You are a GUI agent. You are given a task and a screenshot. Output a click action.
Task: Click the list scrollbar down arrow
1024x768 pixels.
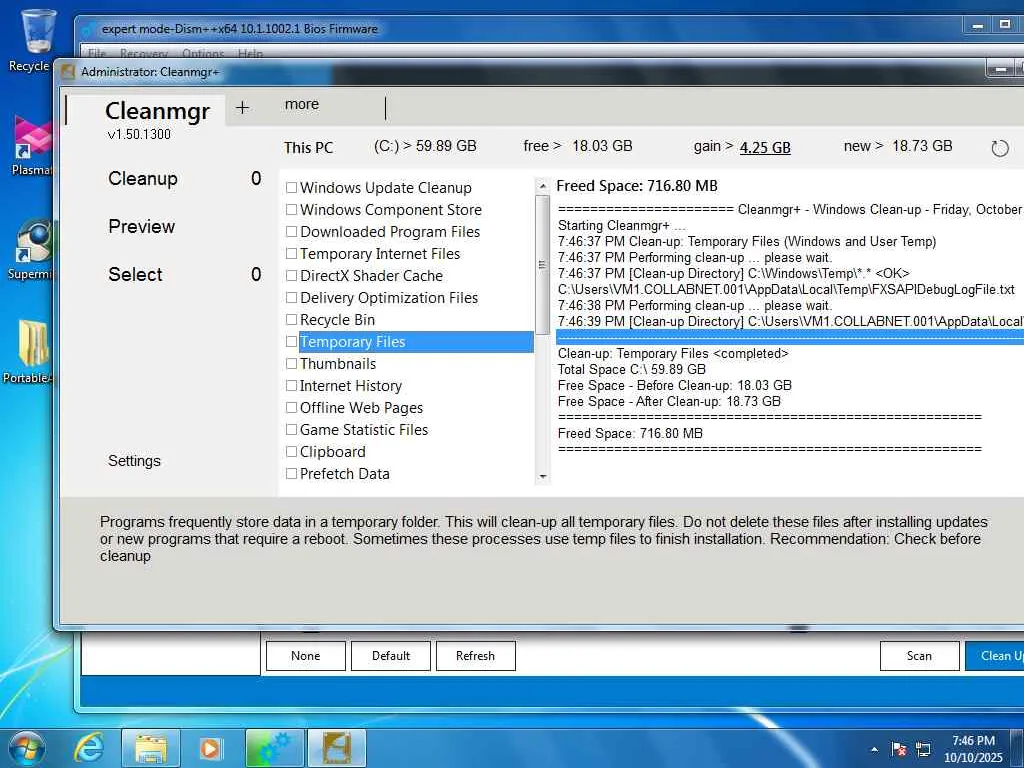click(542, 477)
